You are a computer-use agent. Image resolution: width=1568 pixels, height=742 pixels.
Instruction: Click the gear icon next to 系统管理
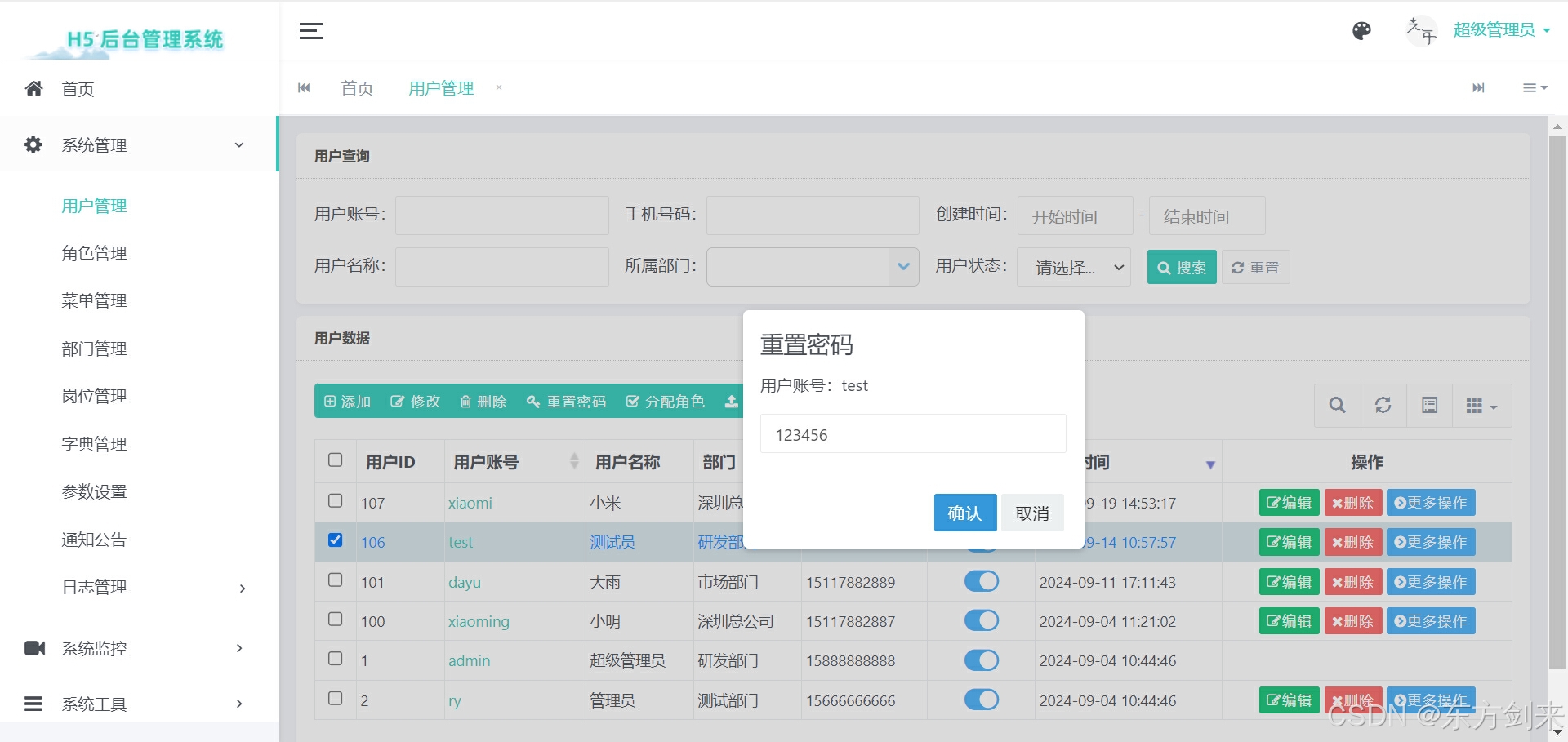(x=33, y=144)
